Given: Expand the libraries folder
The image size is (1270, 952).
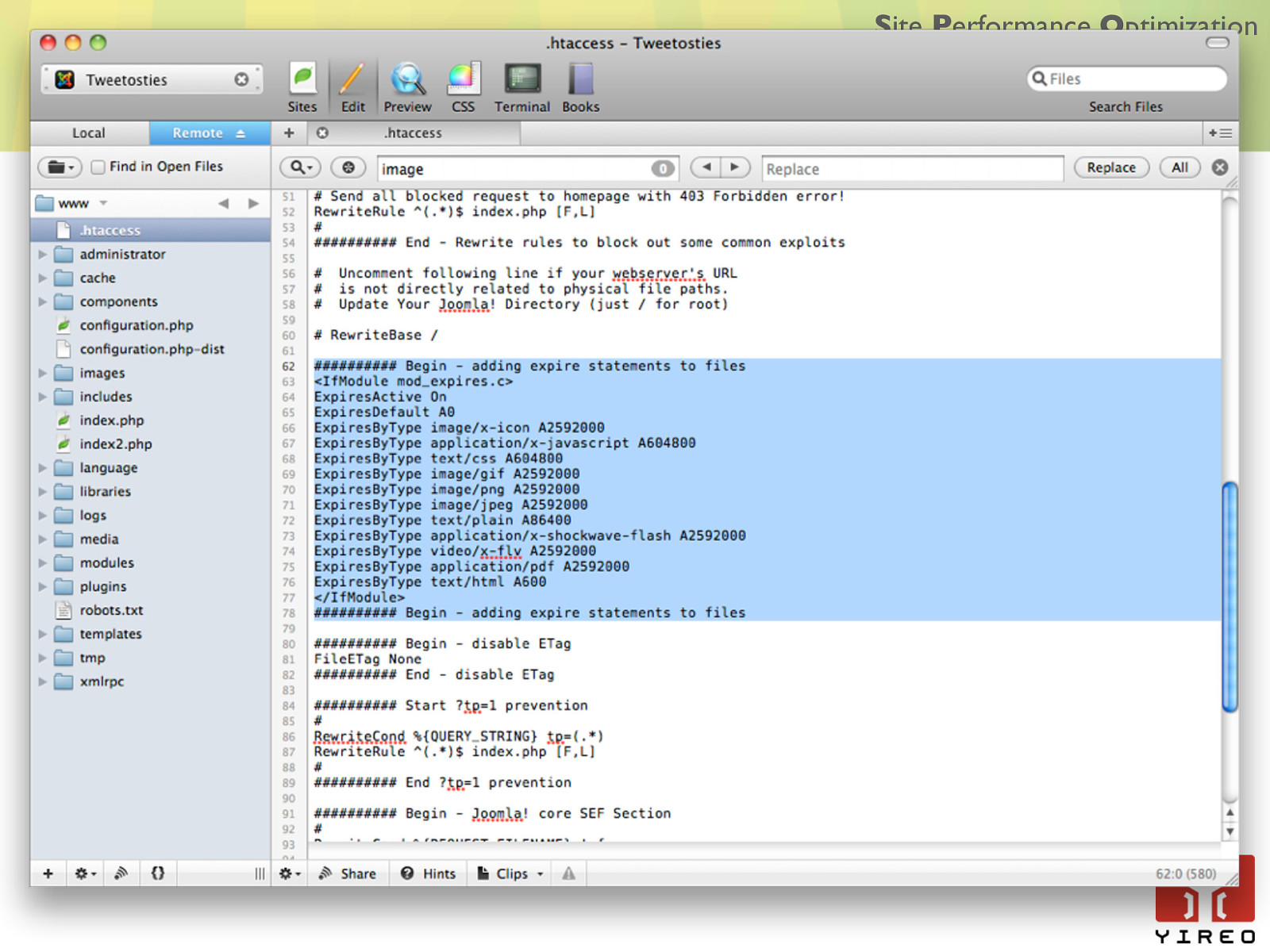Looking at the screenshot, I should (x=43, y=492).
